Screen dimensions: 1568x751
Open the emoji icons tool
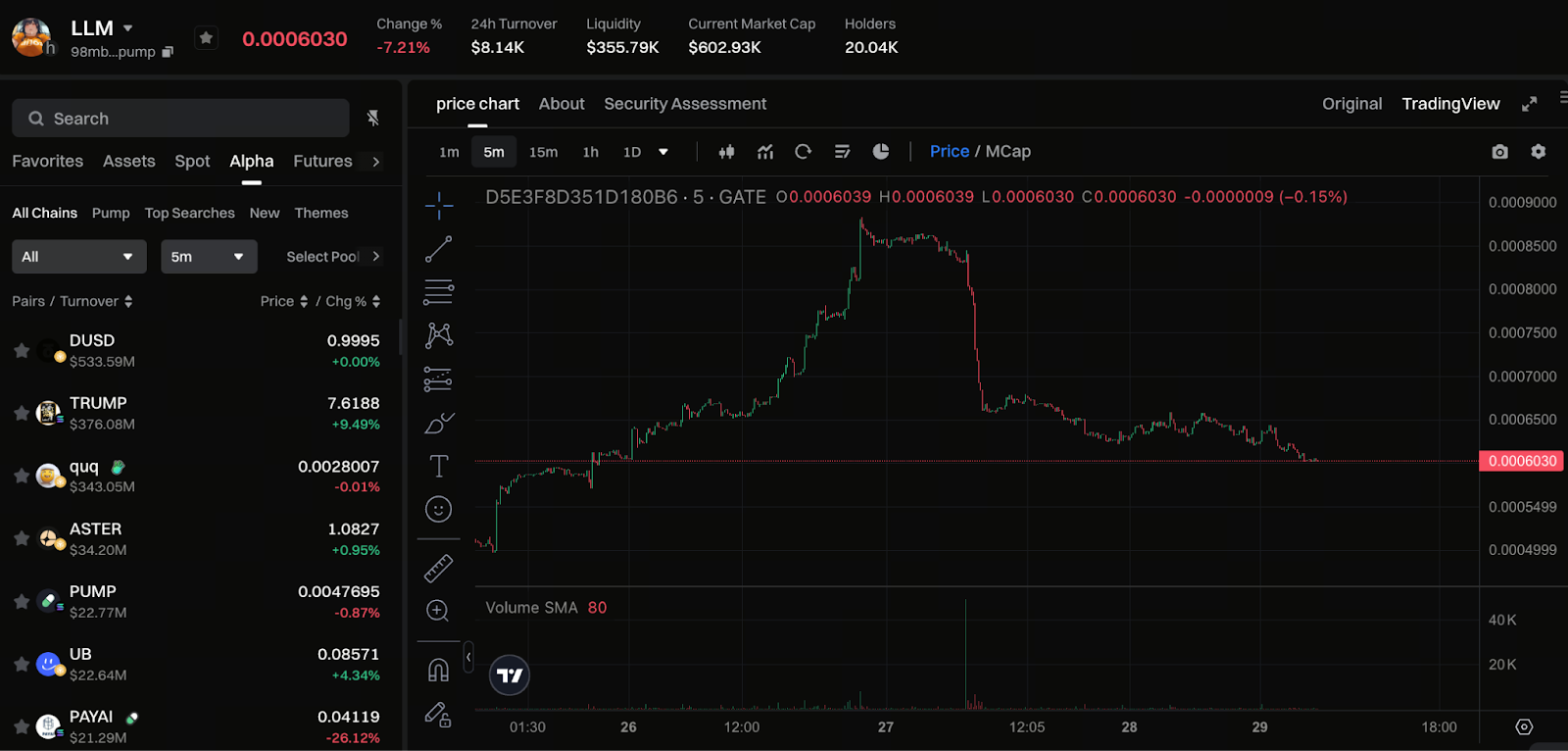tap(438, 509)
